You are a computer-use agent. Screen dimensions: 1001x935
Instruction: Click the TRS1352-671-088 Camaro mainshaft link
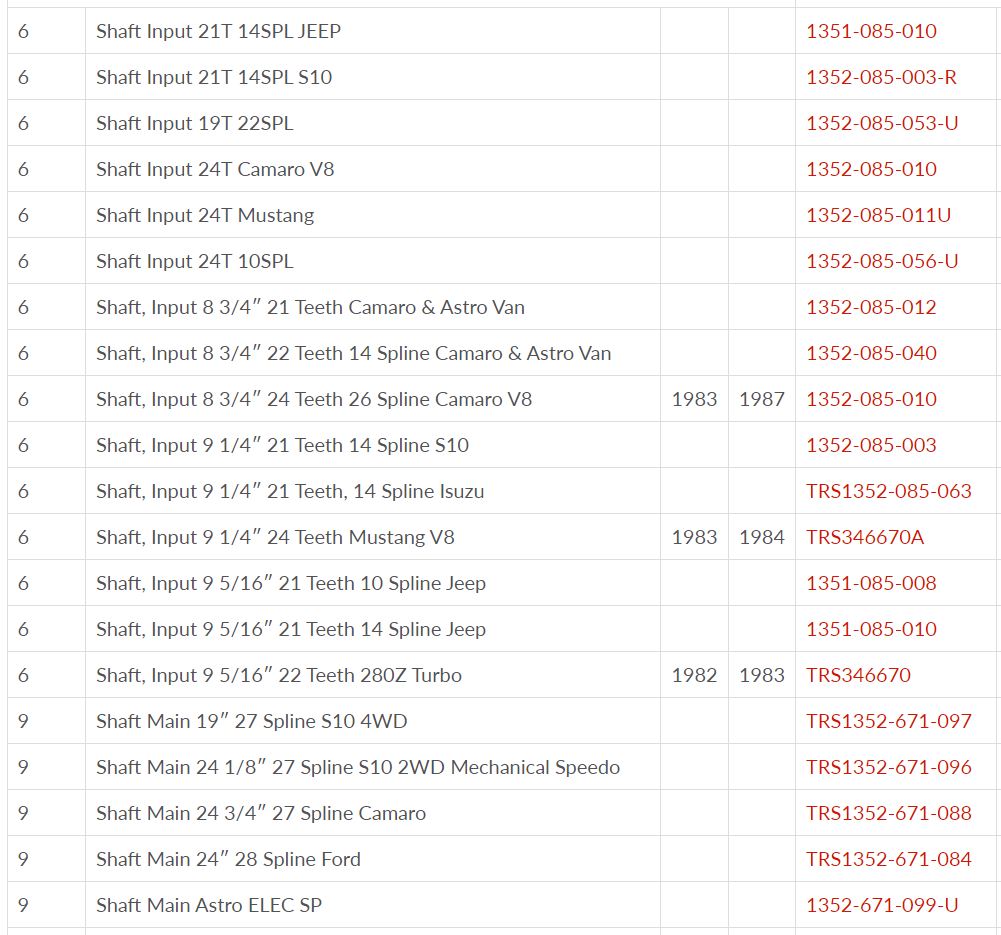tap(889, 812)
